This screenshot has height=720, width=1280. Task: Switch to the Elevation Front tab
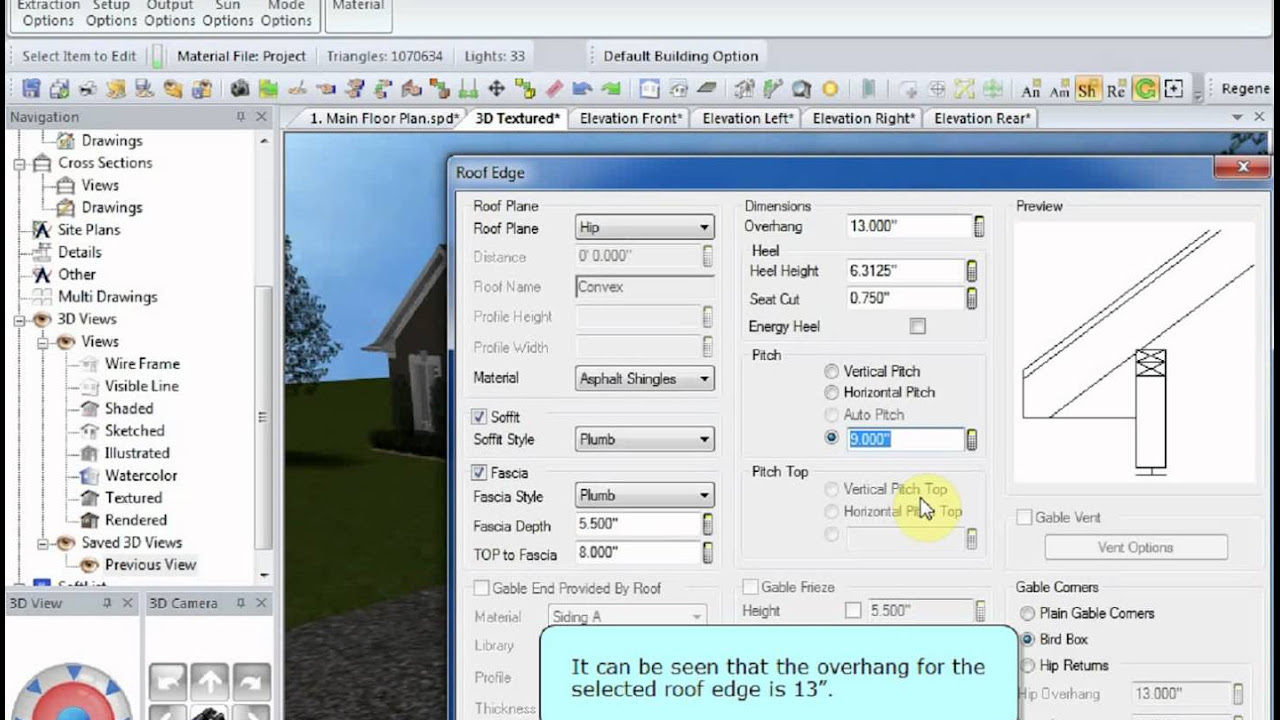pyautogui.click(x=631, y=118)
